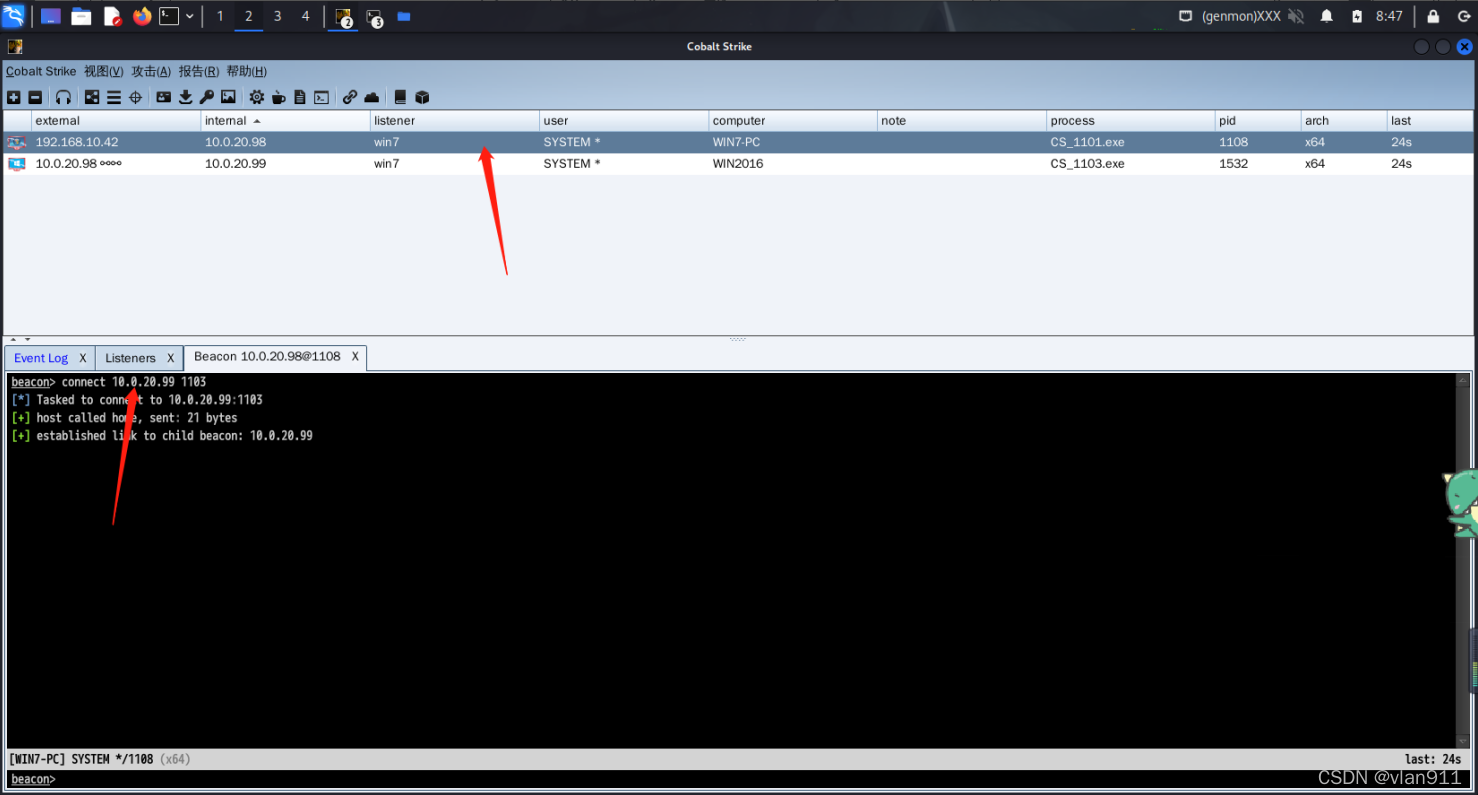Open the file manager panel icon

coord(81,16)
